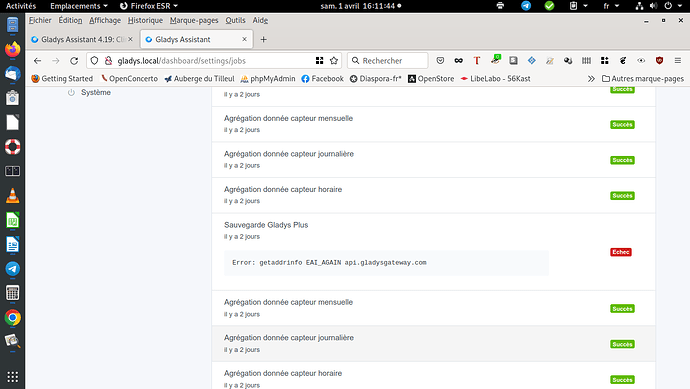Open the Marque-pages menu
690x389 pixels.
coord(194,20)
